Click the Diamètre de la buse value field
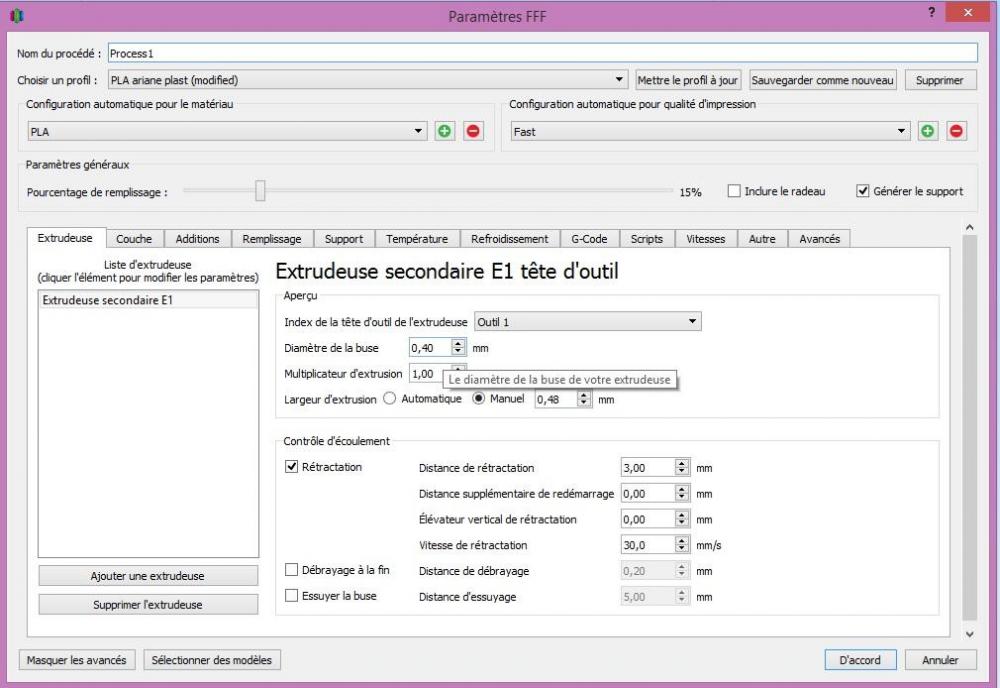Screen dimensions: 1000x688 click(430, 348)
